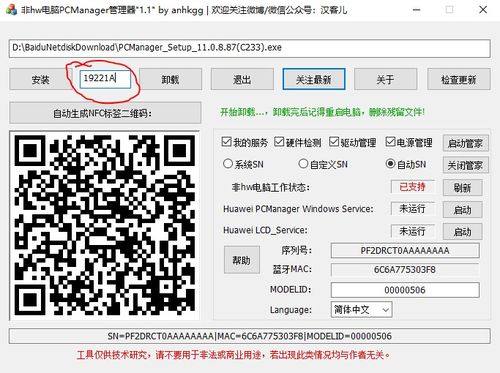Viewport: 500px width, 373px height.
Task: Click the 序列号 field with PF2DRCT0AAAAAAAA
Action: click(x=405, y=250)
